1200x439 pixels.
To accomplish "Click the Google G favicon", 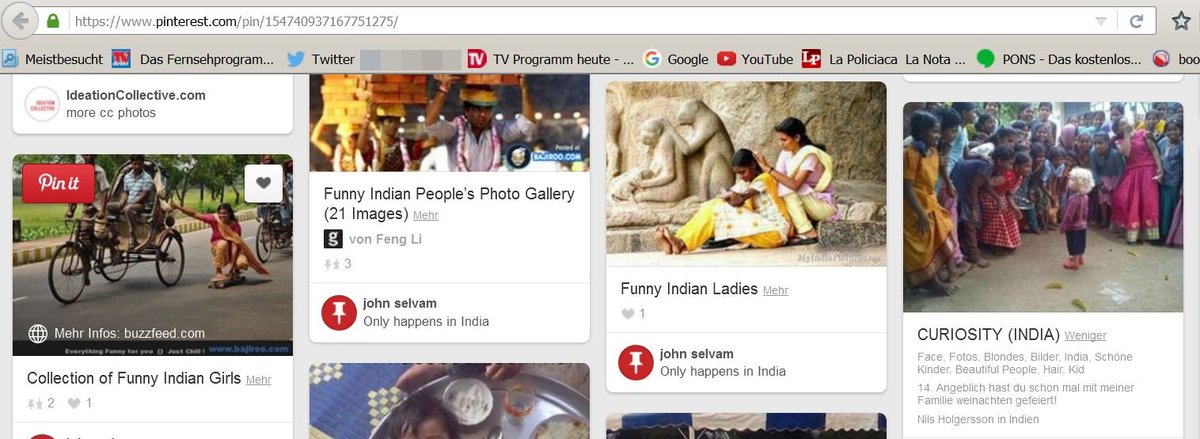I will click(x=653, y=59).
